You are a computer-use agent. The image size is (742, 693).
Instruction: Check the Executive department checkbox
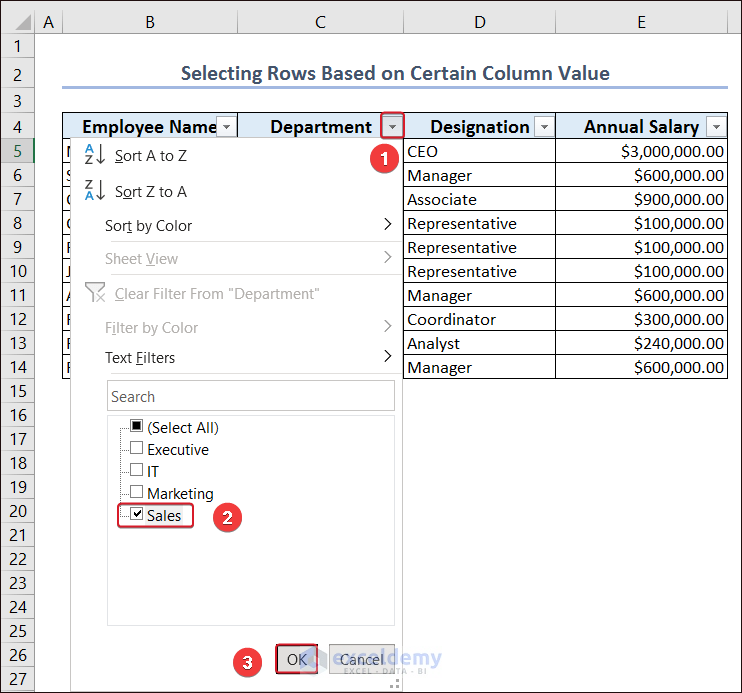[137, 449]
